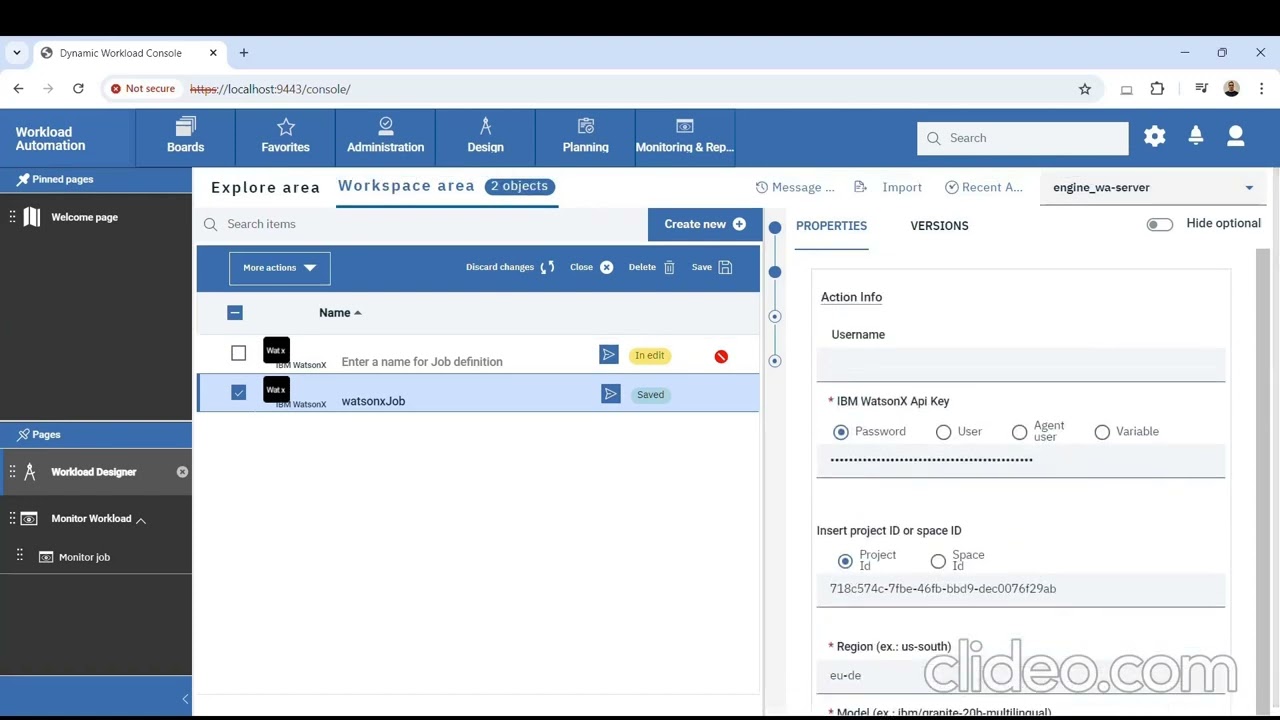Image resolution: width=1280 pixels, height=720 pixels.
Task: Open the Design menu
Action: 485,137
